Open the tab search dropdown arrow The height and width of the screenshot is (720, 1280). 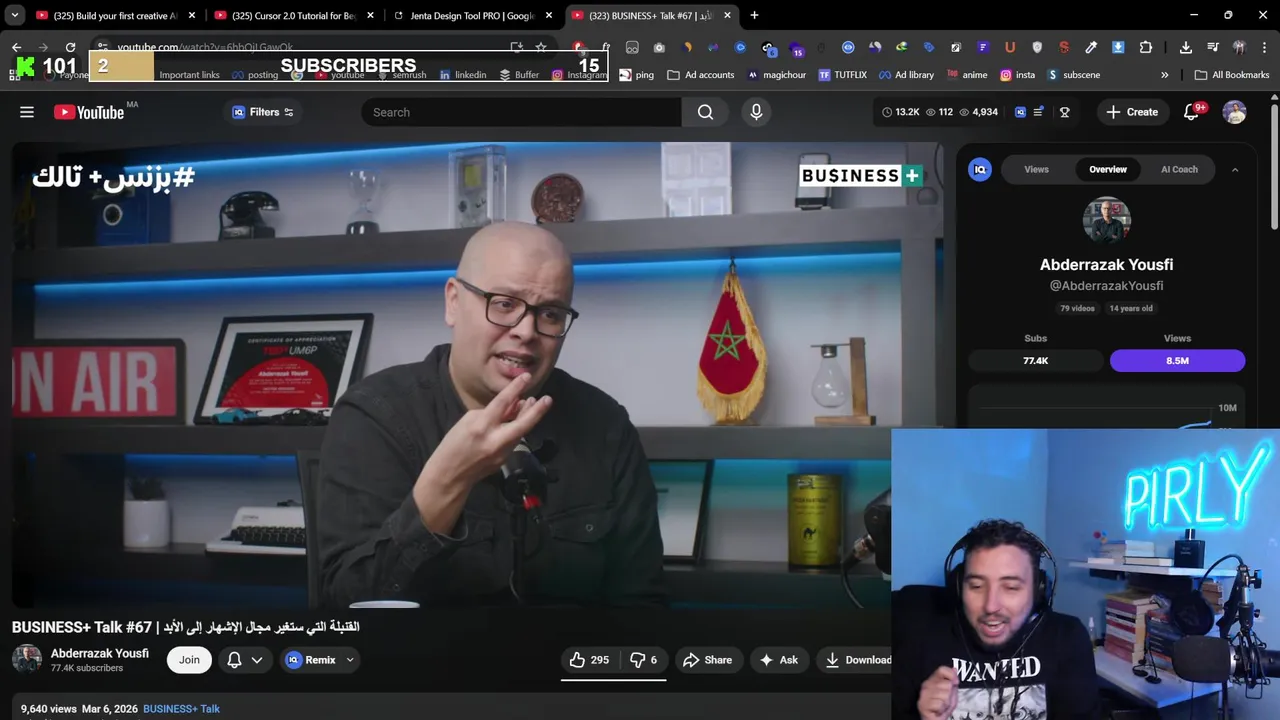click(15, 15)
